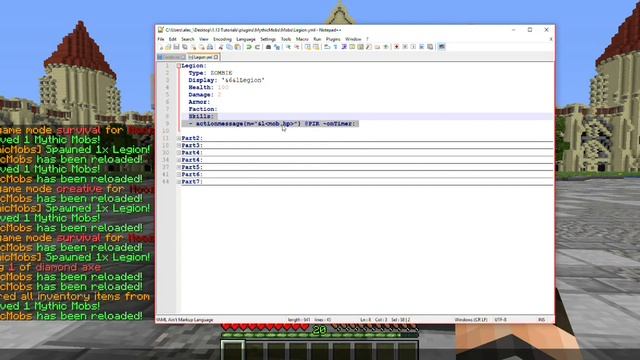Screen dimensions: 640x360
Task: Run the macro multiple times icon
Action: point(421,47)
